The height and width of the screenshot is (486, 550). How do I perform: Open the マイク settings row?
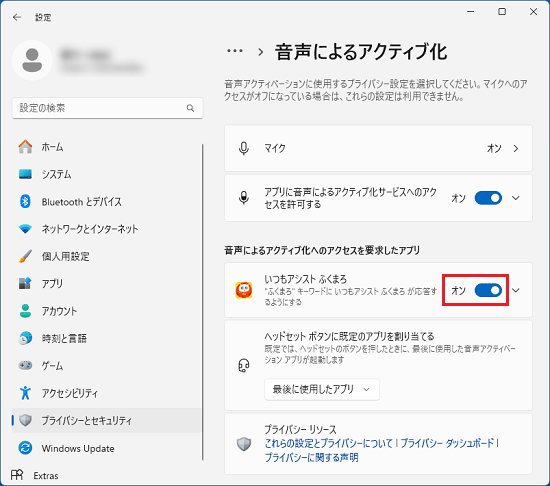pos(378,148)
